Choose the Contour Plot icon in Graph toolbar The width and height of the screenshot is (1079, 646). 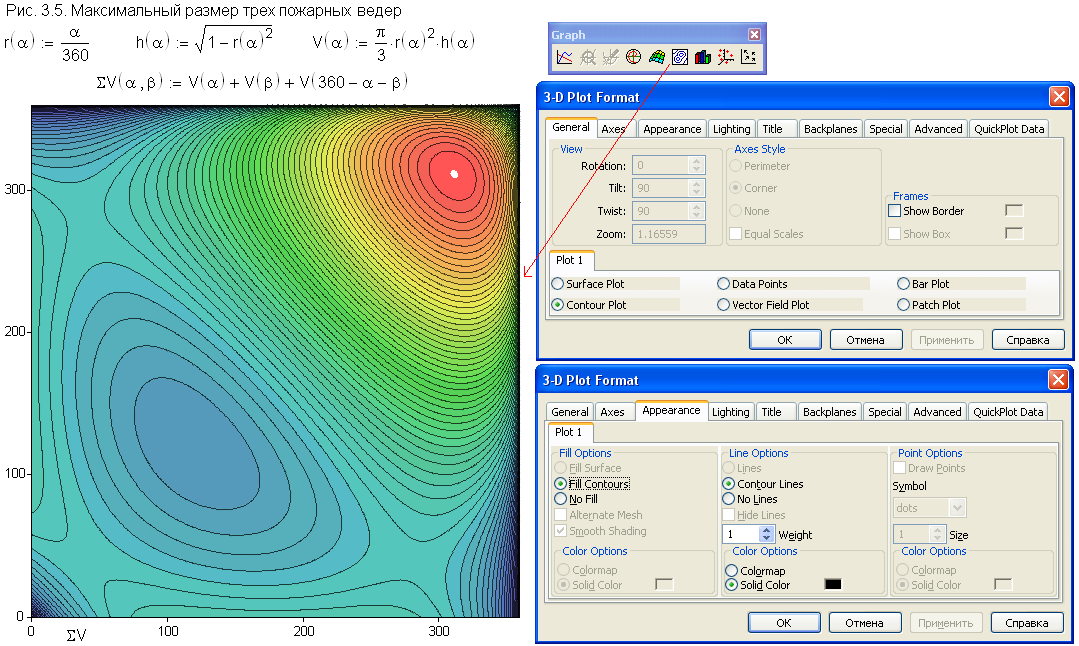680,57
